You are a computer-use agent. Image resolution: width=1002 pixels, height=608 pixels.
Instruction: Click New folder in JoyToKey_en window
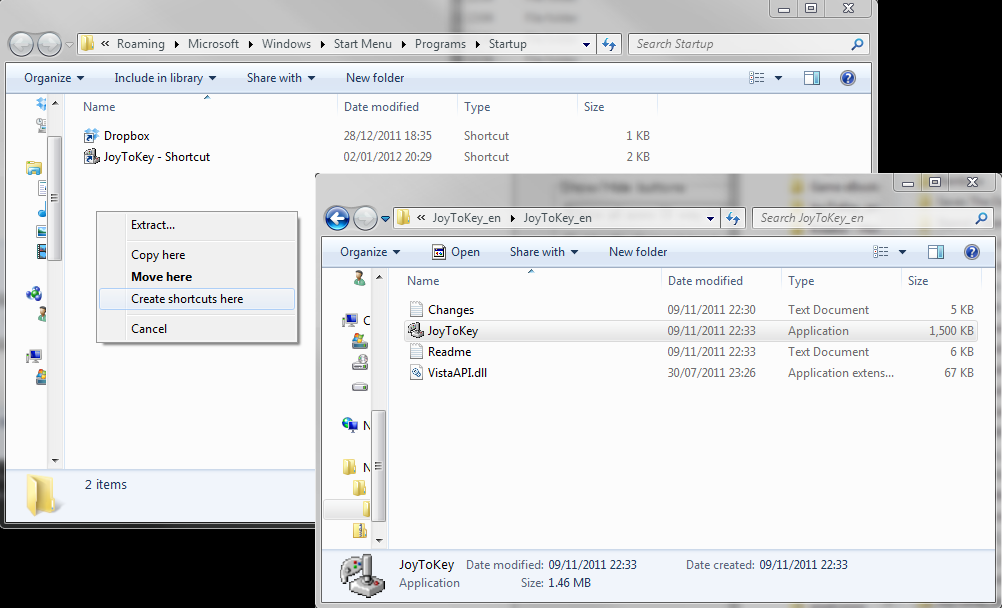[x=638, y=252]
